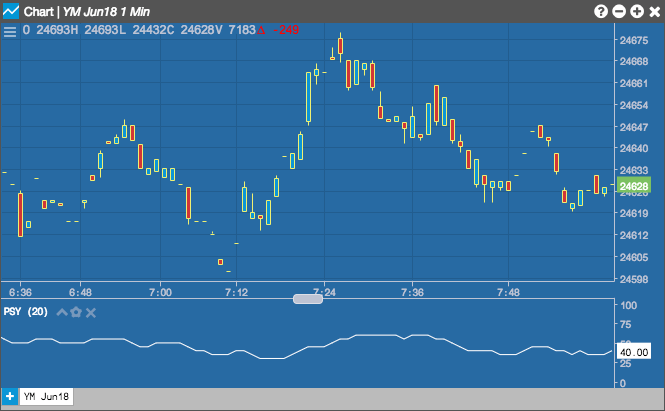This screenshot has height=411, width=665.
Task: Move PSY study up with arrow icon
Action: point(62,313)
